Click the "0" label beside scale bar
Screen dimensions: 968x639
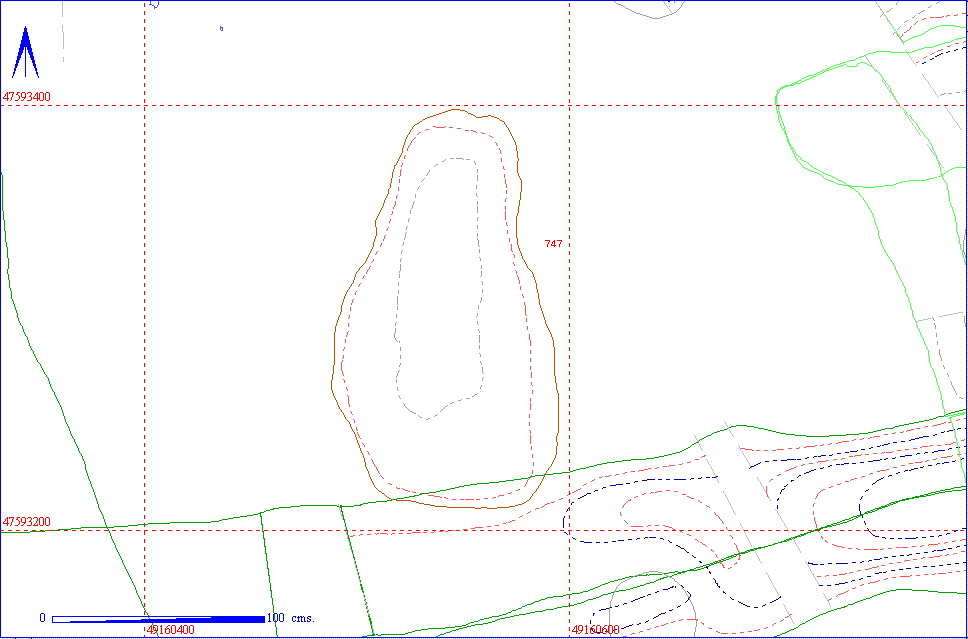pos(42,618)
